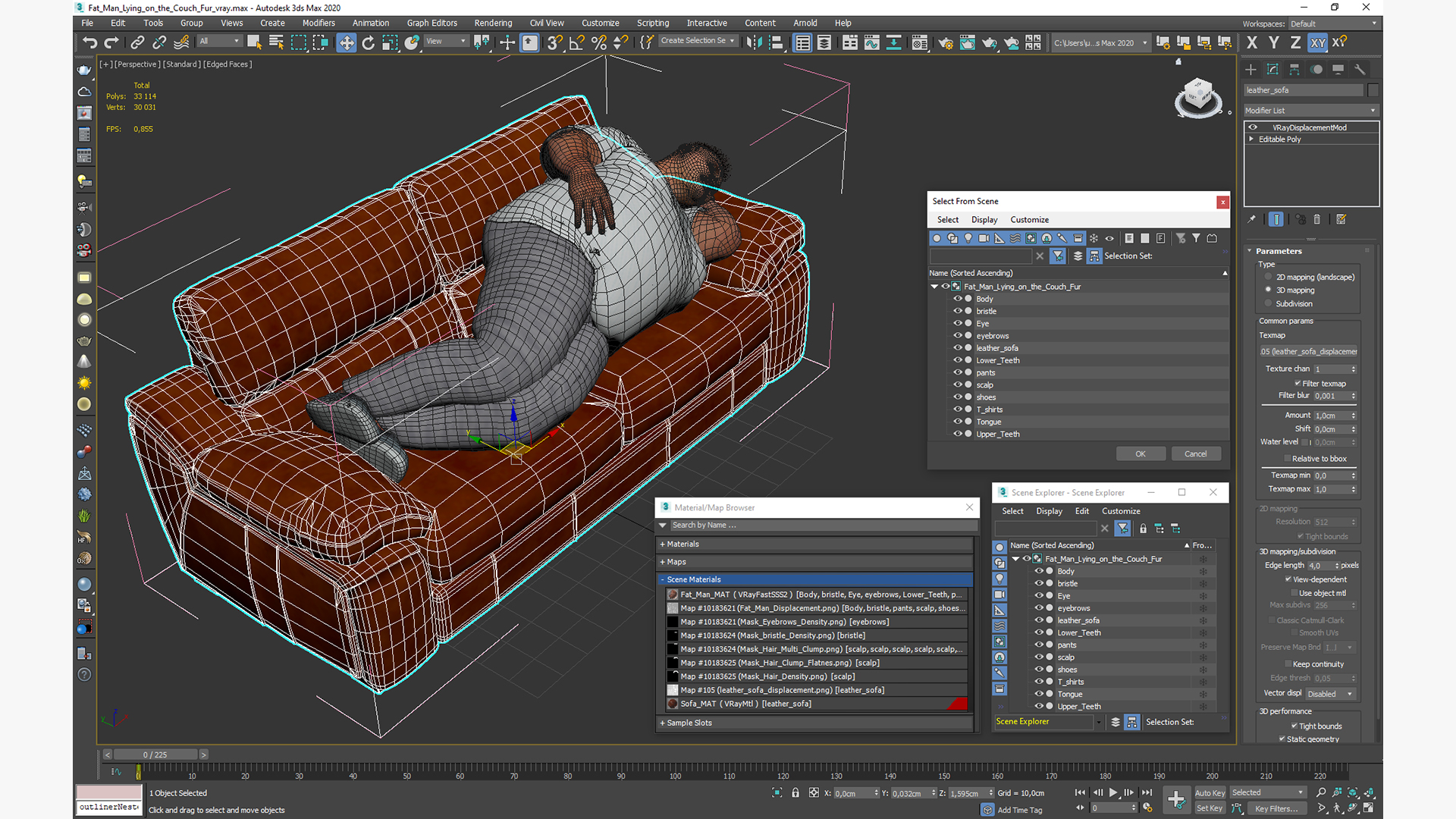Toggle XY axis constraint button

coord(1318,42)
